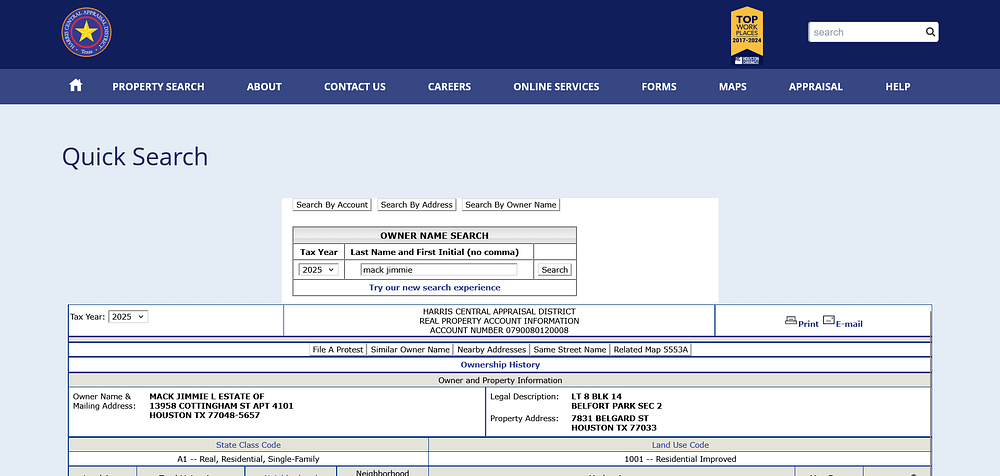Open the APPRAISAL menu

click(x=816, y=87)
